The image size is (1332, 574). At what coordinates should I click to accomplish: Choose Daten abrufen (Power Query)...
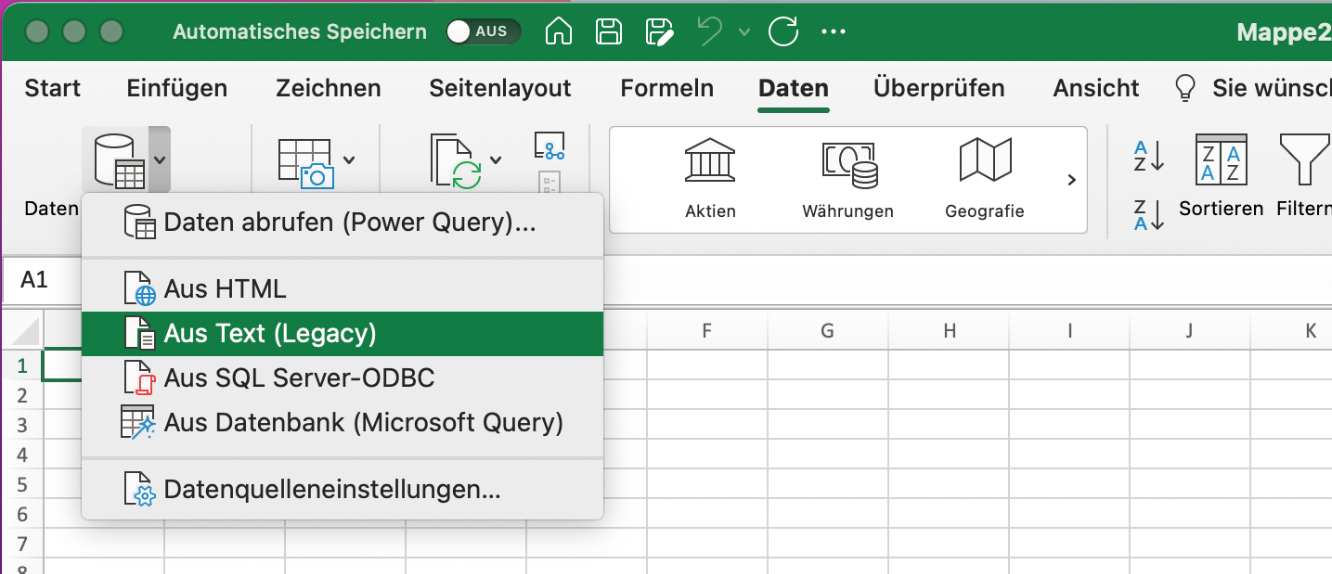point(343,223)
